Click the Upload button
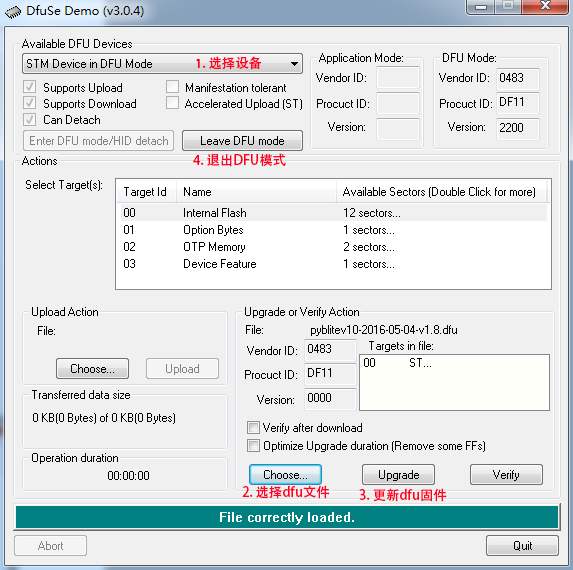573x570 pixels. (182, 369)
